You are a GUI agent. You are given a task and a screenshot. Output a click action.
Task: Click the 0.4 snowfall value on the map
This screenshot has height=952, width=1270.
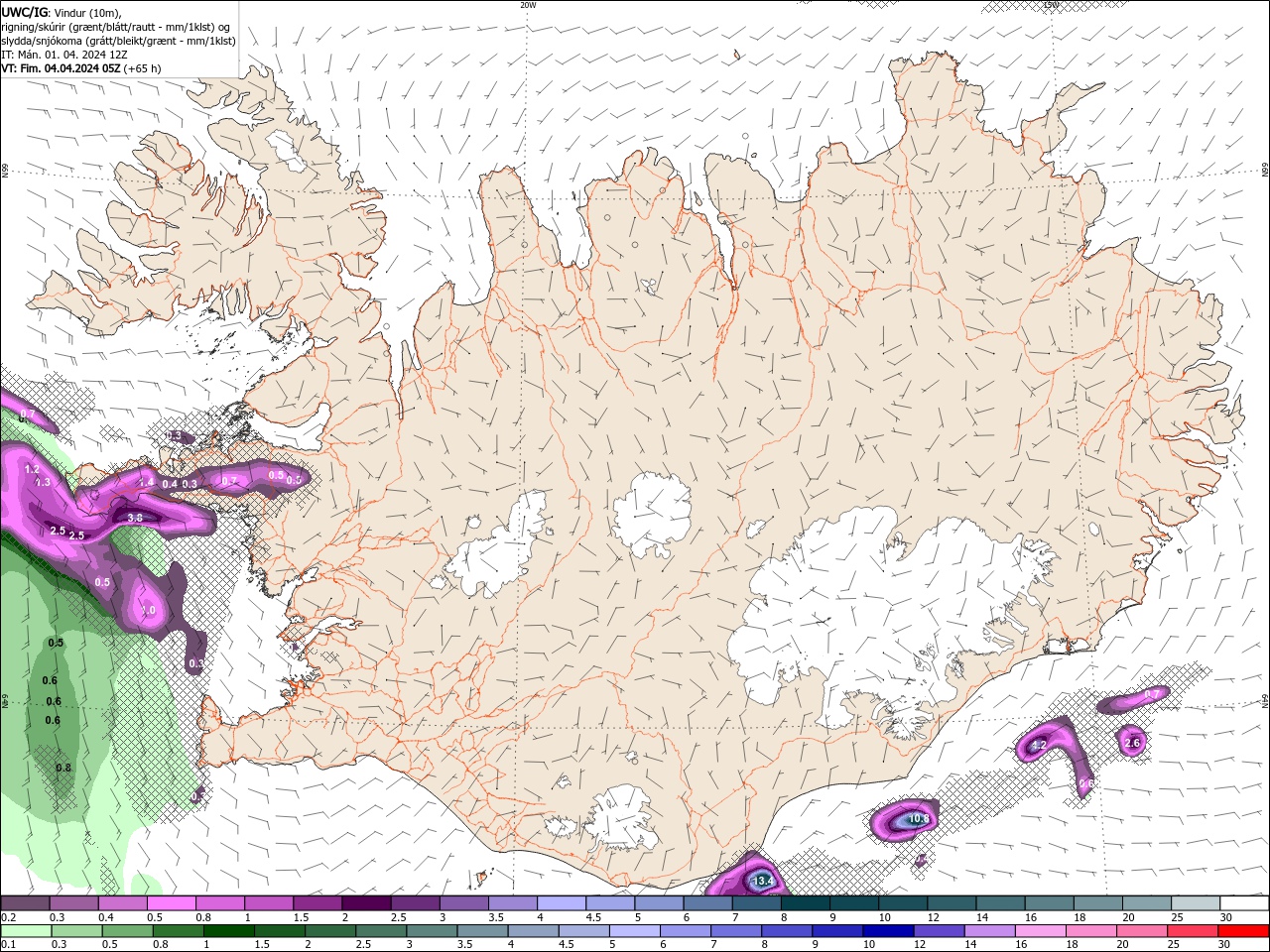(x=170, y=484)
